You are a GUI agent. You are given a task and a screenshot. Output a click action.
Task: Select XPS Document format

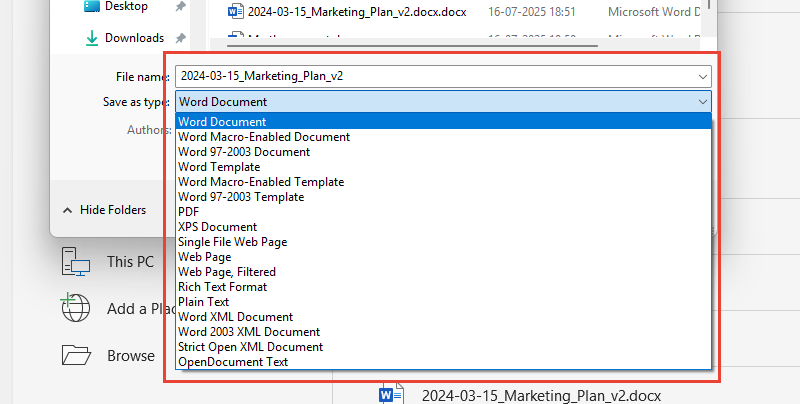click(443, 227)
